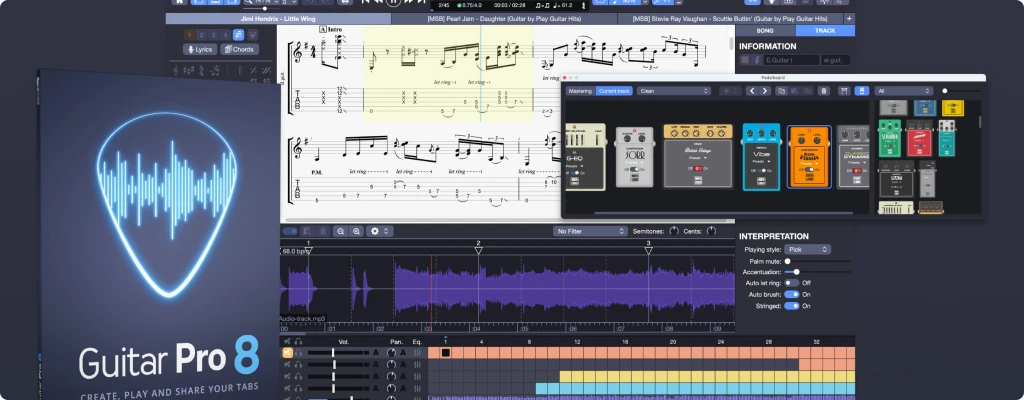Click the global mute icon in tracks header
1024x400 pixels.
[287, 341]
